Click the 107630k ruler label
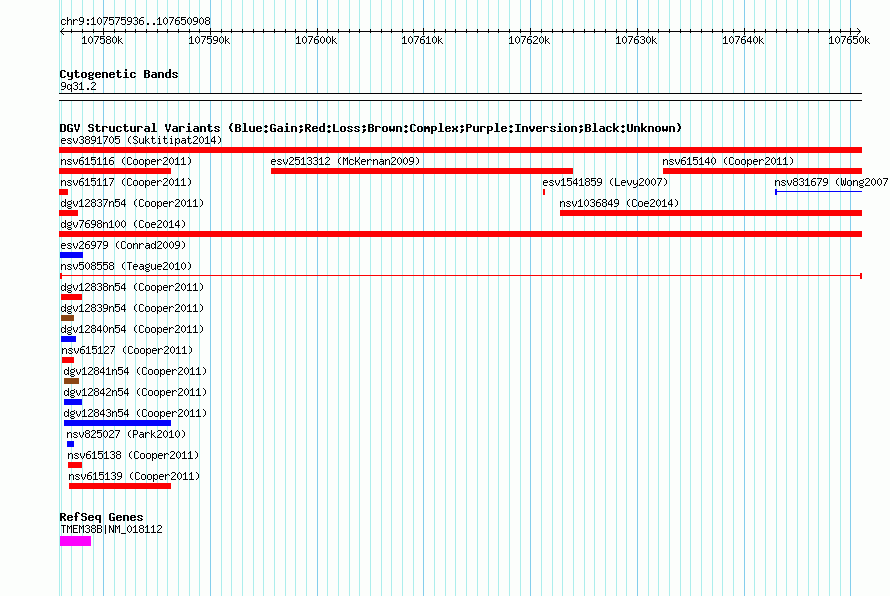Image resolution: width=890 pixels, height=596 pixels. tap(636, 40)
